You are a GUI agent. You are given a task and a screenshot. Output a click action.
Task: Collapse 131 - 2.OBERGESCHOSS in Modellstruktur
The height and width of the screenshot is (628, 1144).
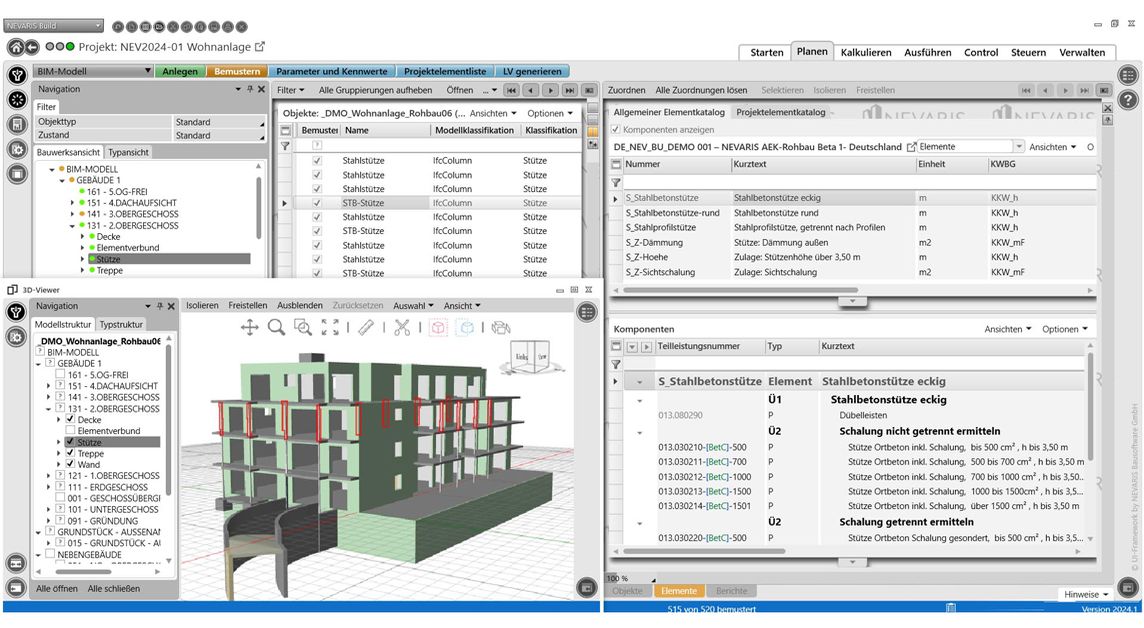coord(49,408)
